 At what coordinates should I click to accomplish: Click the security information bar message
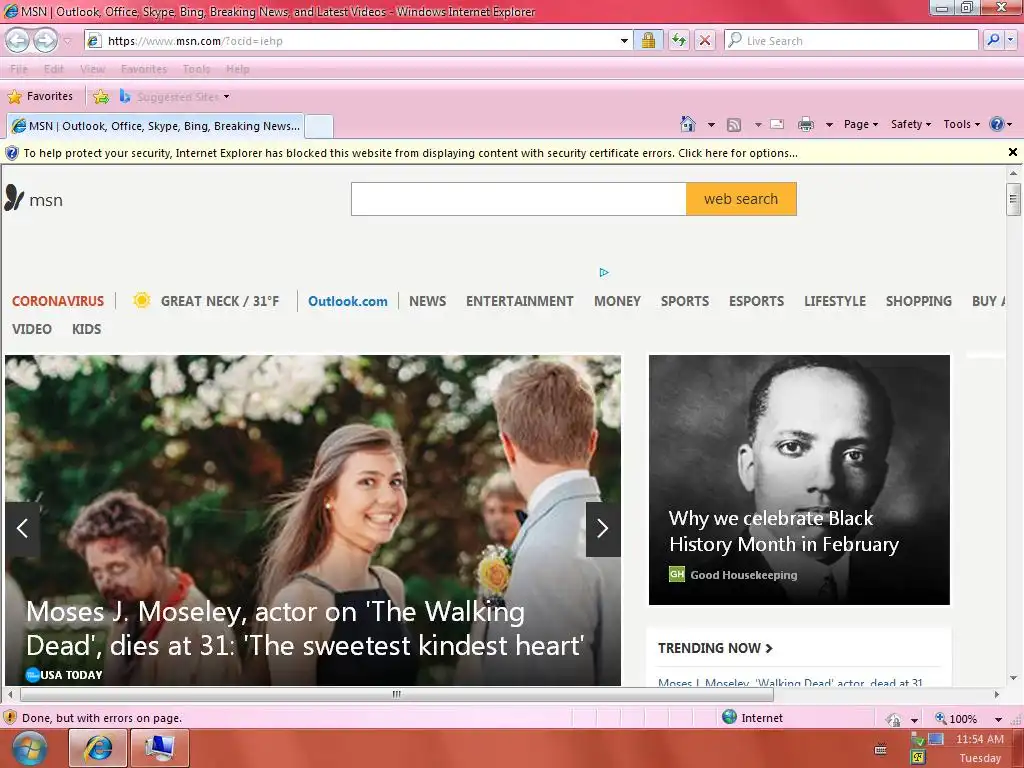tap(410, 153)
